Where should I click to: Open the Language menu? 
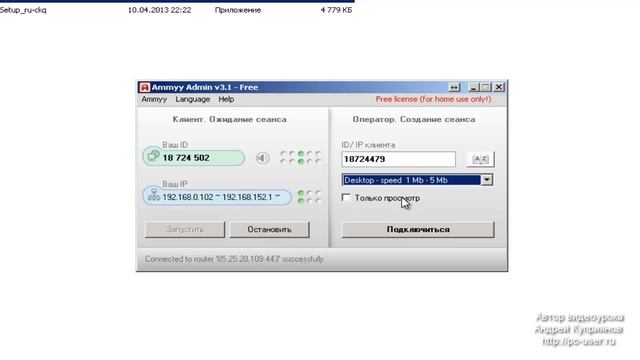(x=193, y=99)
